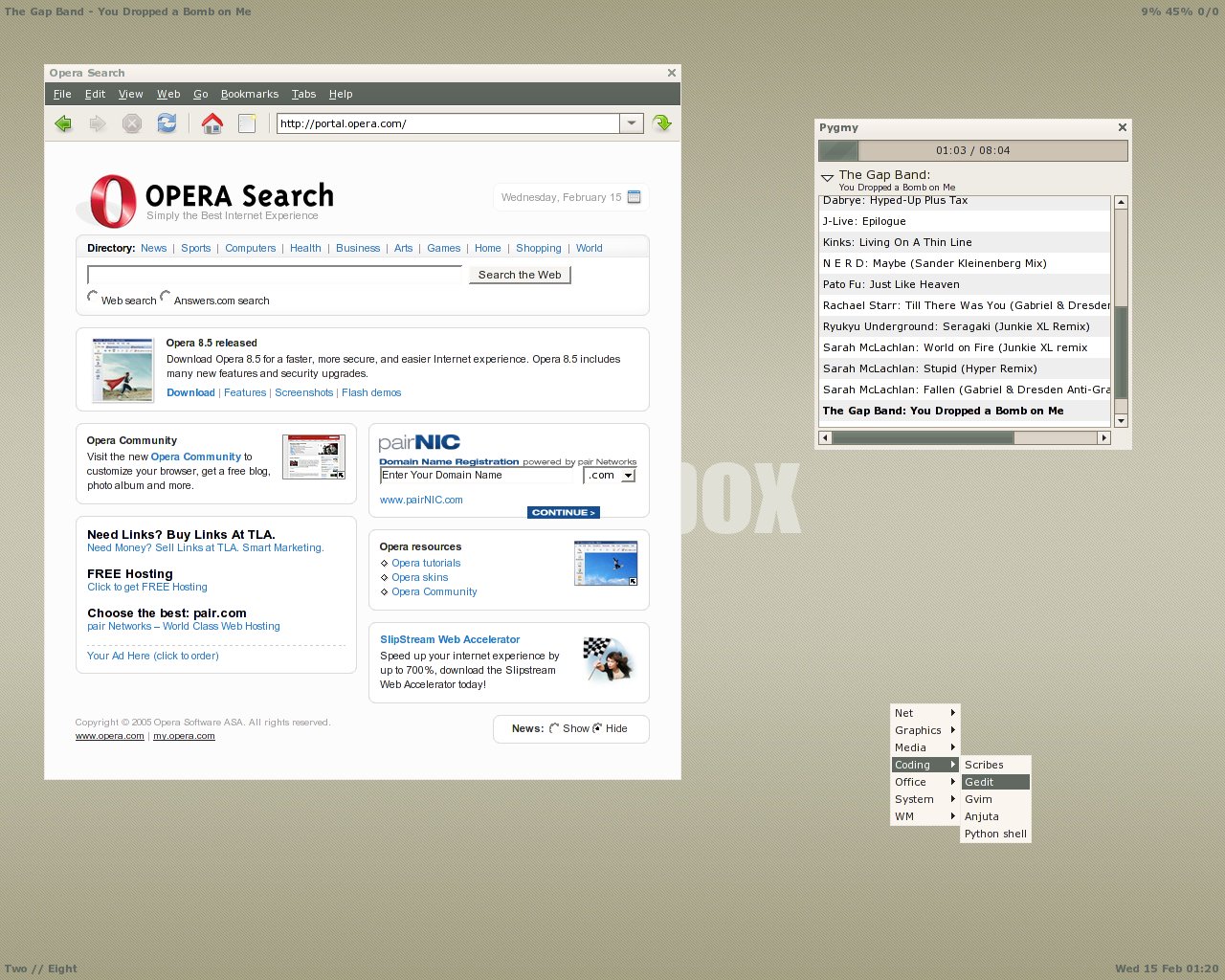Go back with the green back arrow

coord(63,123)
